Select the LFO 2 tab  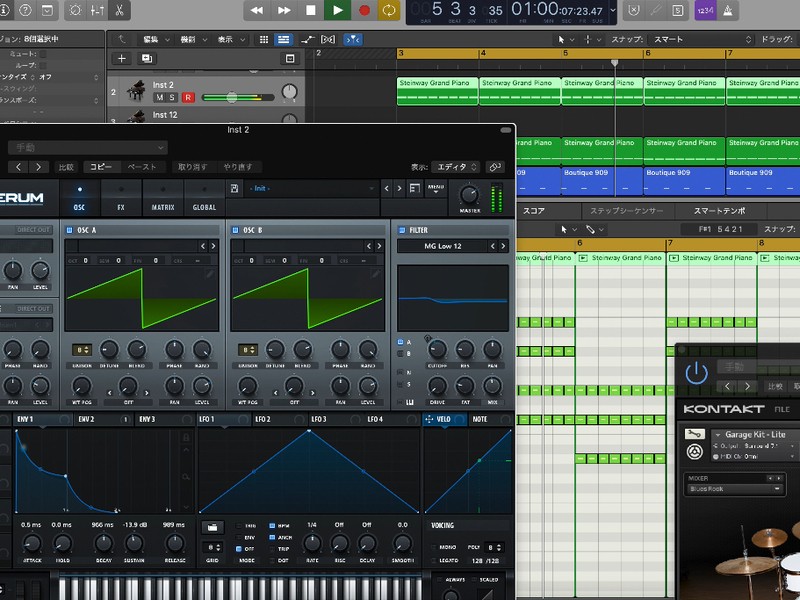point(263,419)
